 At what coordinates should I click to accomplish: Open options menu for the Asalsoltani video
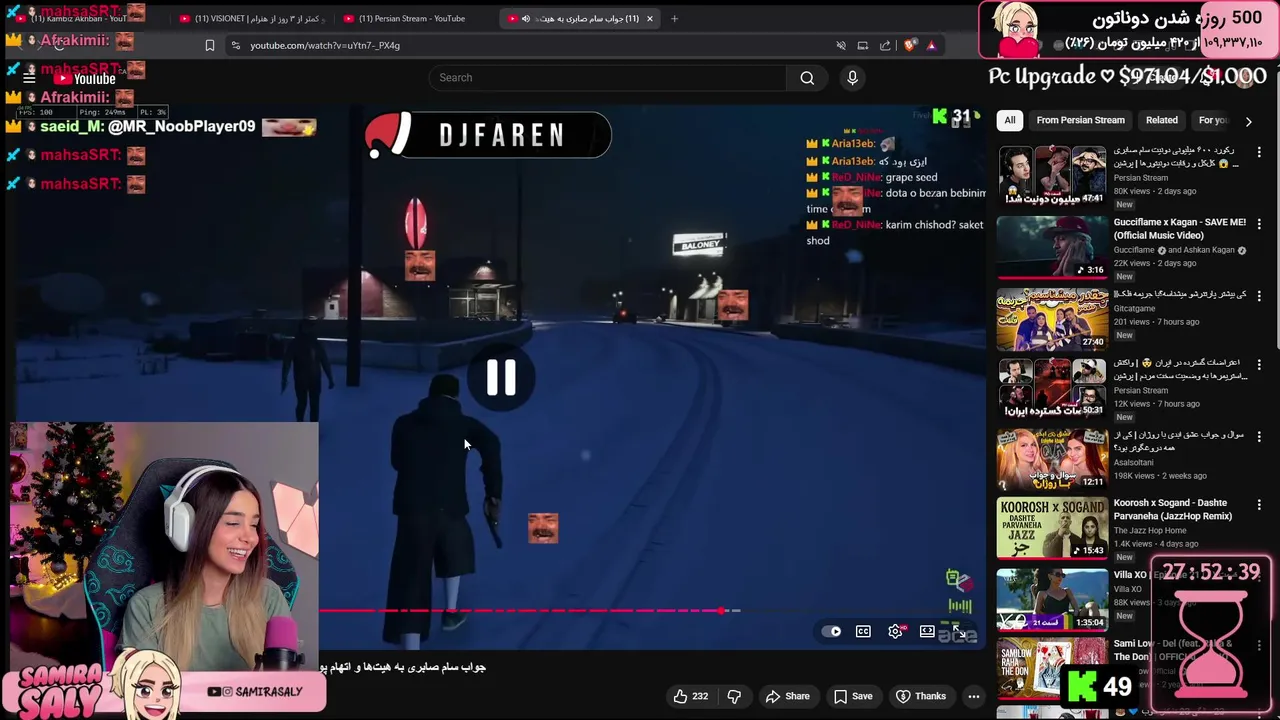pyautogui.click(x=1259, y=437)
